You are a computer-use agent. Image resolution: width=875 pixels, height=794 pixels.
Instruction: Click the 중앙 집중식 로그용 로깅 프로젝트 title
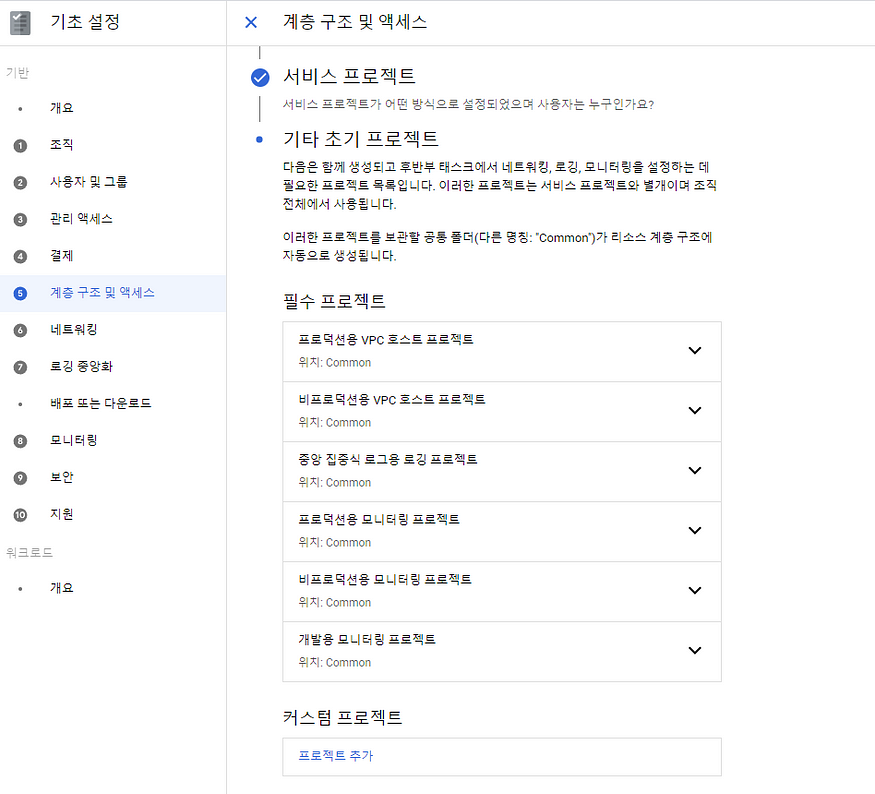pyautogui.click(x=388, y=459)
